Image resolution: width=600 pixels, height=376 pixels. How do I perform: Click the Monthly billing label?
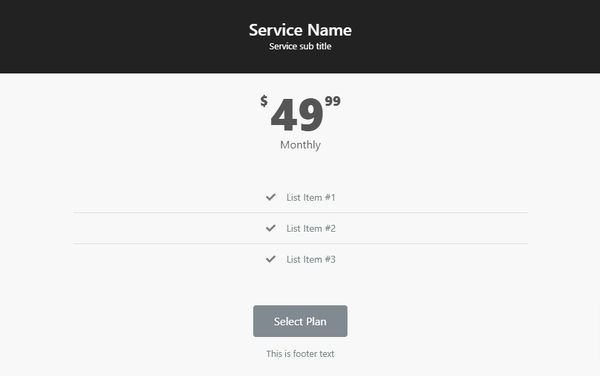pyautogui.click(x=300, y=145)
